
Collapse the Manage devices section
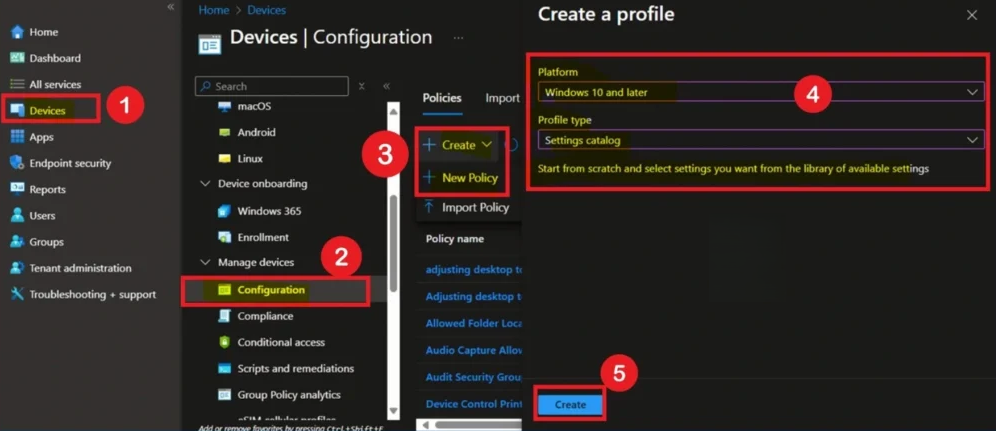coord(205,262)
